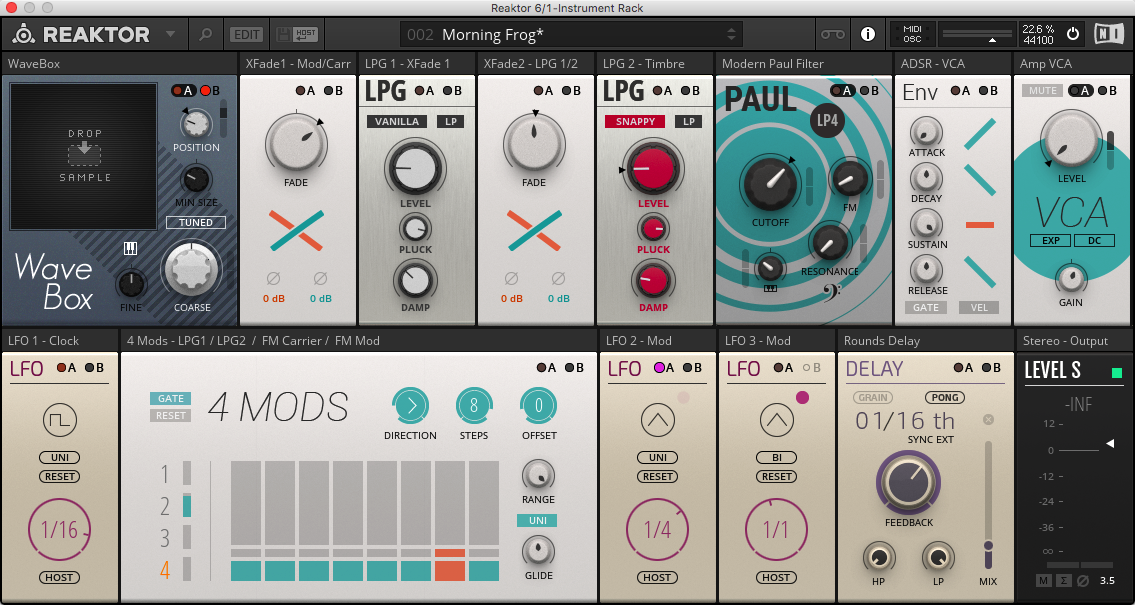Click the OFFSET value 0 control
Viewport: 1135px width, 605px height.
[x=539, y=405]
